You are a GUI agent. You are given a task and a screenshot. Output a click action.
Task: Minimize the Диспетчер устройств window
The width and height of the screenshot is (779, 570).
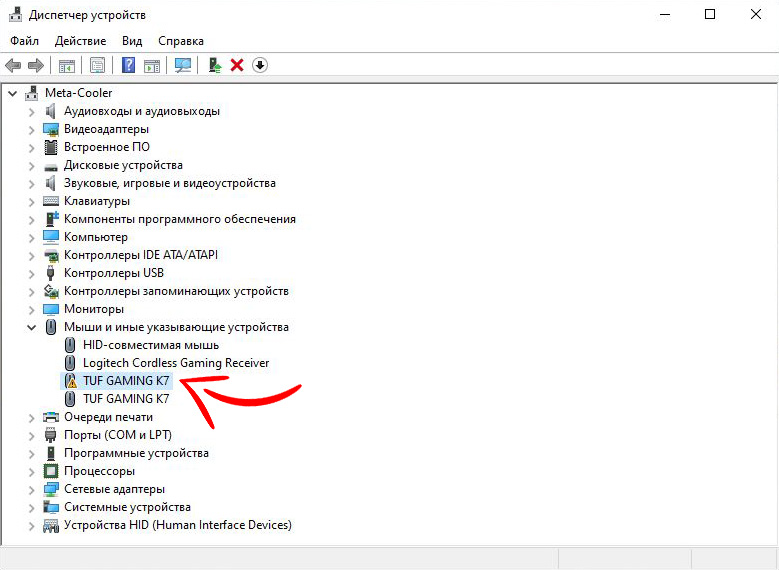pyautogui.click(x=665, y=14)
